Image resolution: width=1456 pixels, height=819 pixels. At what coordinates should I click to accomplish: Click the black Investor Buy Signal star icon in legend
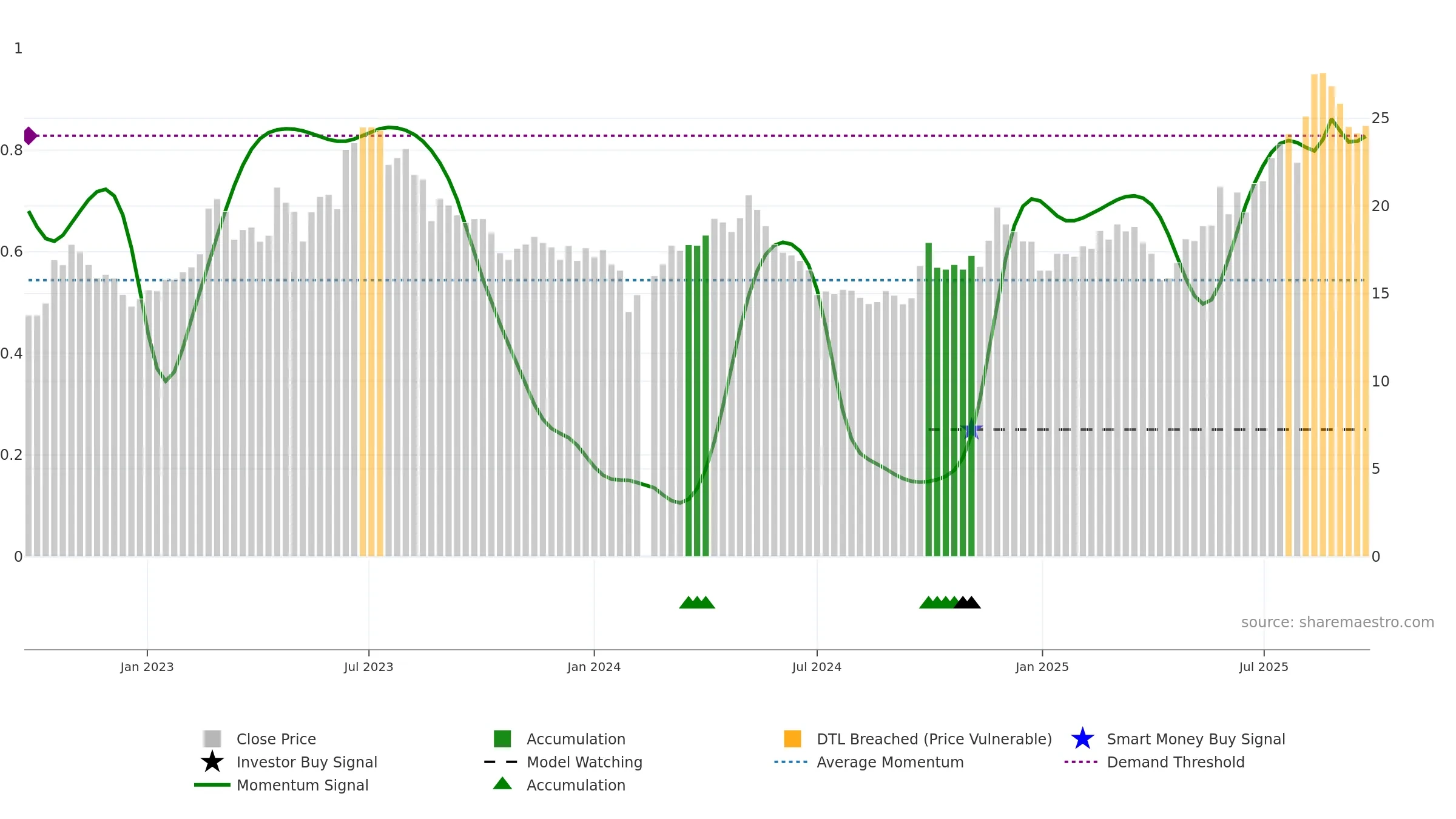[x=212, y=762]
